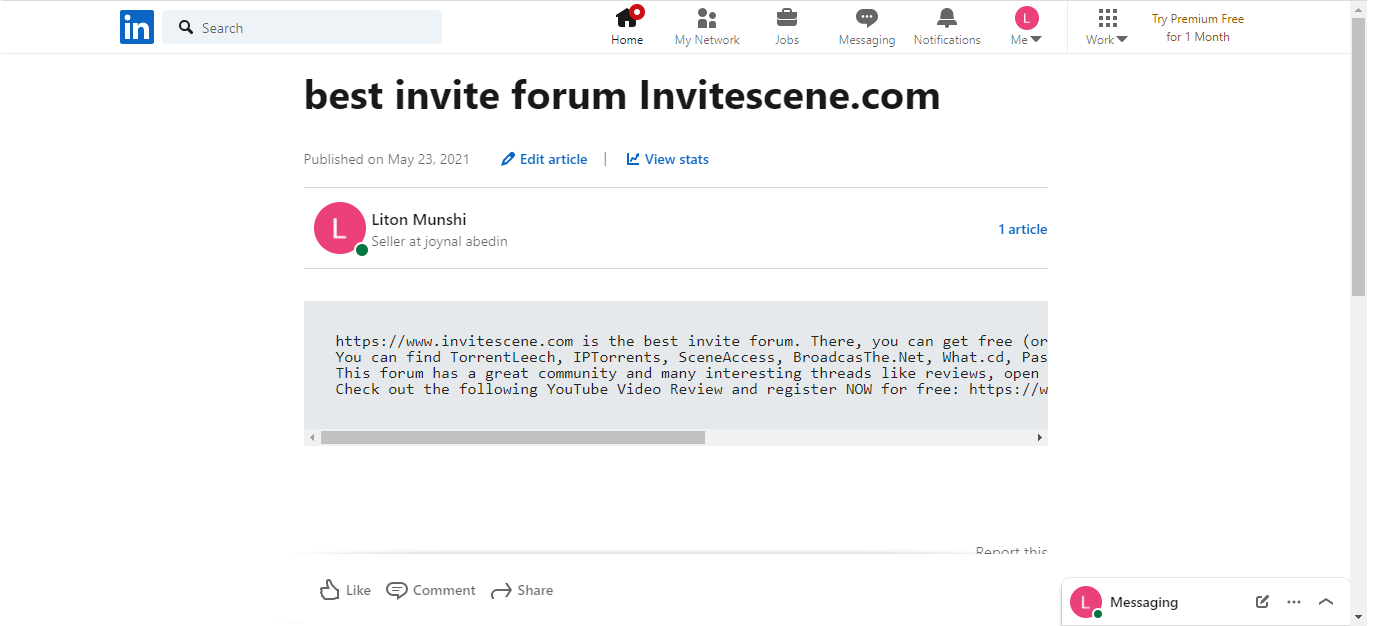This screenshot has width=1373, height=626.
Task: Open View stats for article
Action: coord(668,159)
